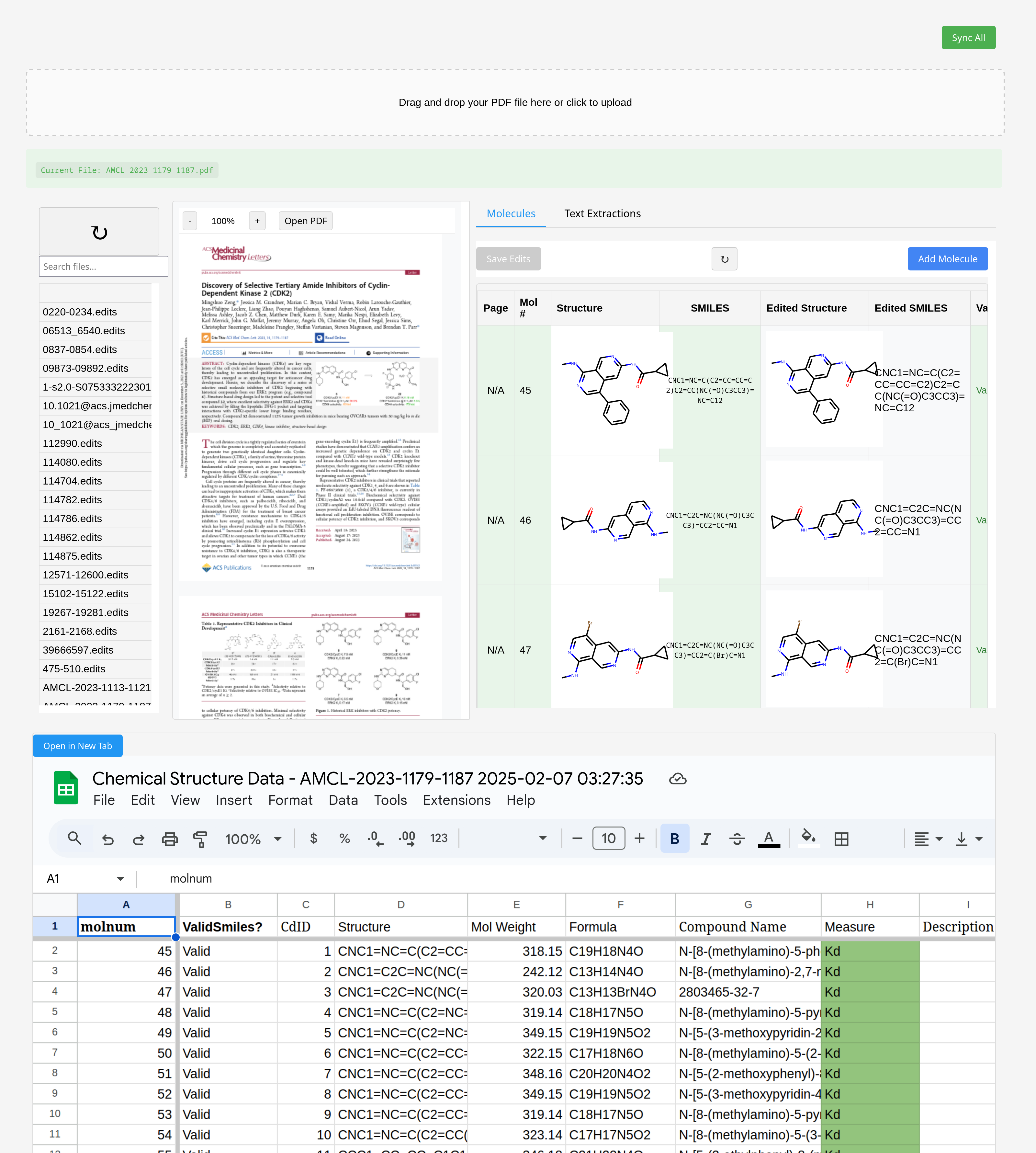The height and width of the screenshot is (1153, 1036).
Task: Click the Search files input field
Action: click(103, 266)
